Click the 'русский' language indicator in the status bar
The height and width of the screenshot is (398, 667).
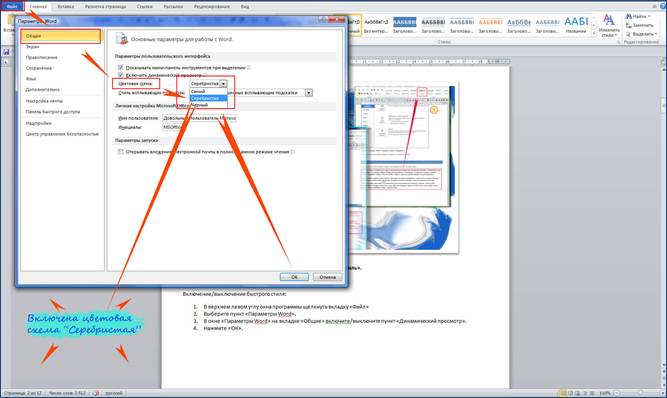pos(114,393)
